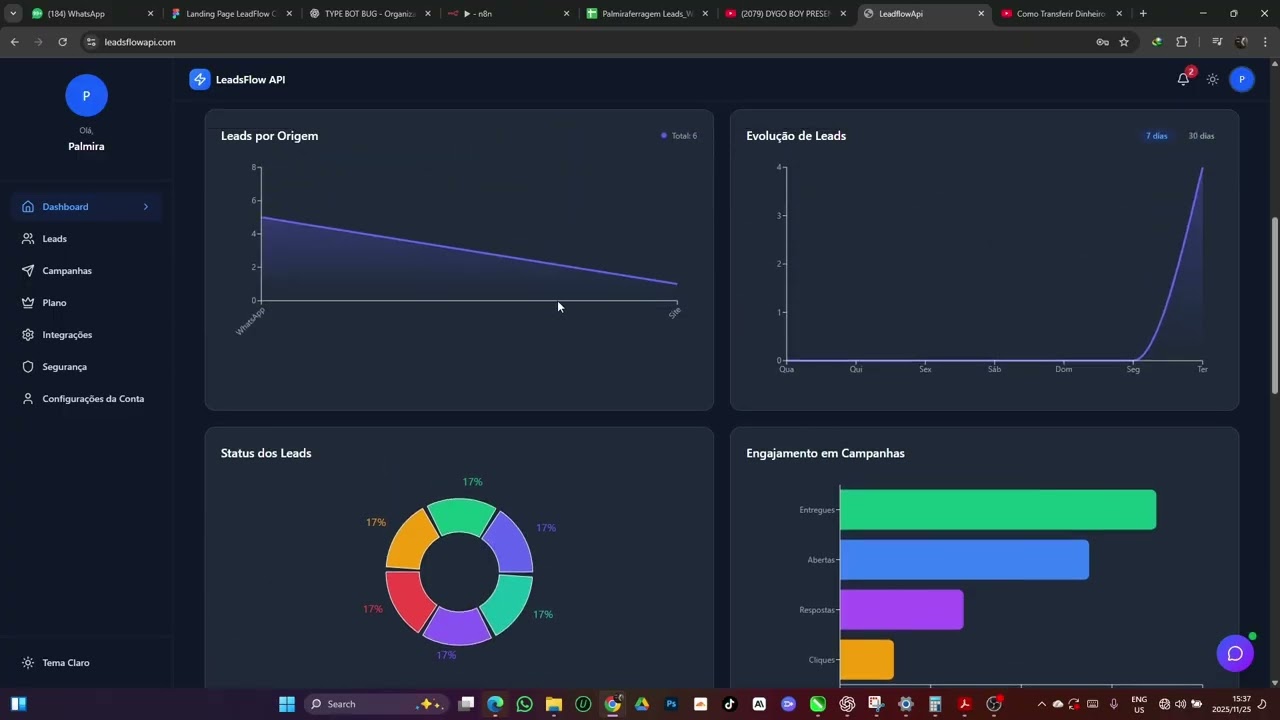Click the blue Abertas bar
The height and width of the screenshot is (720, 1280).
[x=964, y=560]
